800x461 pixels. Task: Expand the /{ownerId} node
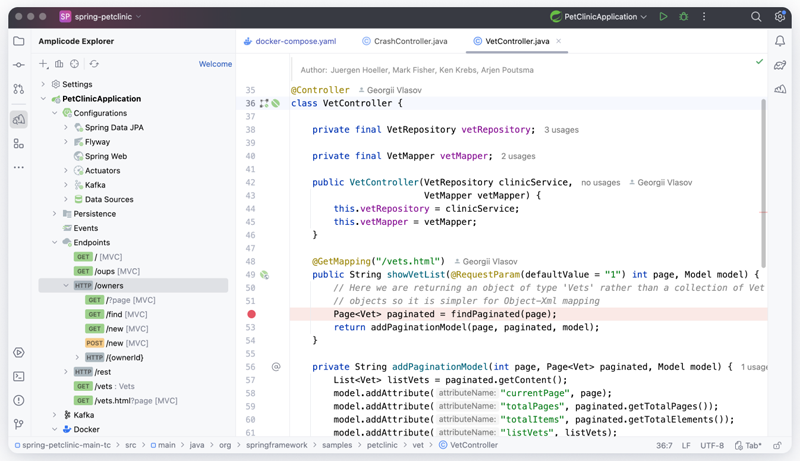77,357
